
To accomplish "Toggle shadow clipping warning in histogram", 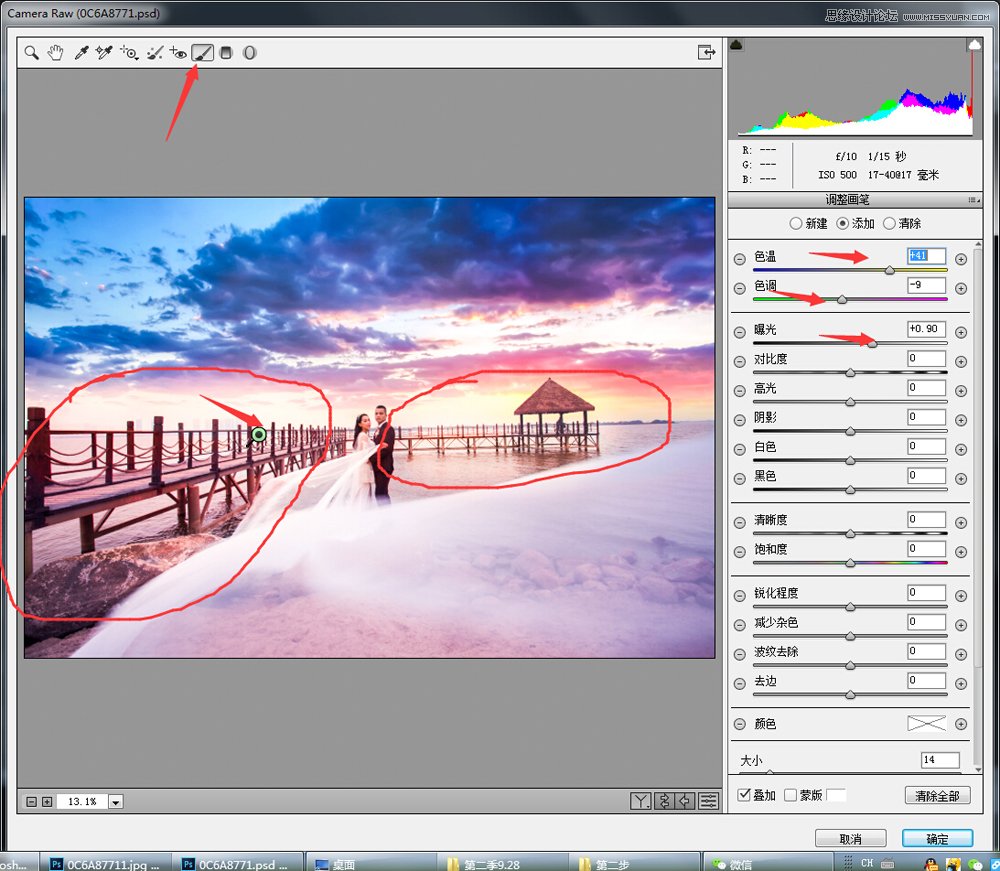I will coord(736,45).
